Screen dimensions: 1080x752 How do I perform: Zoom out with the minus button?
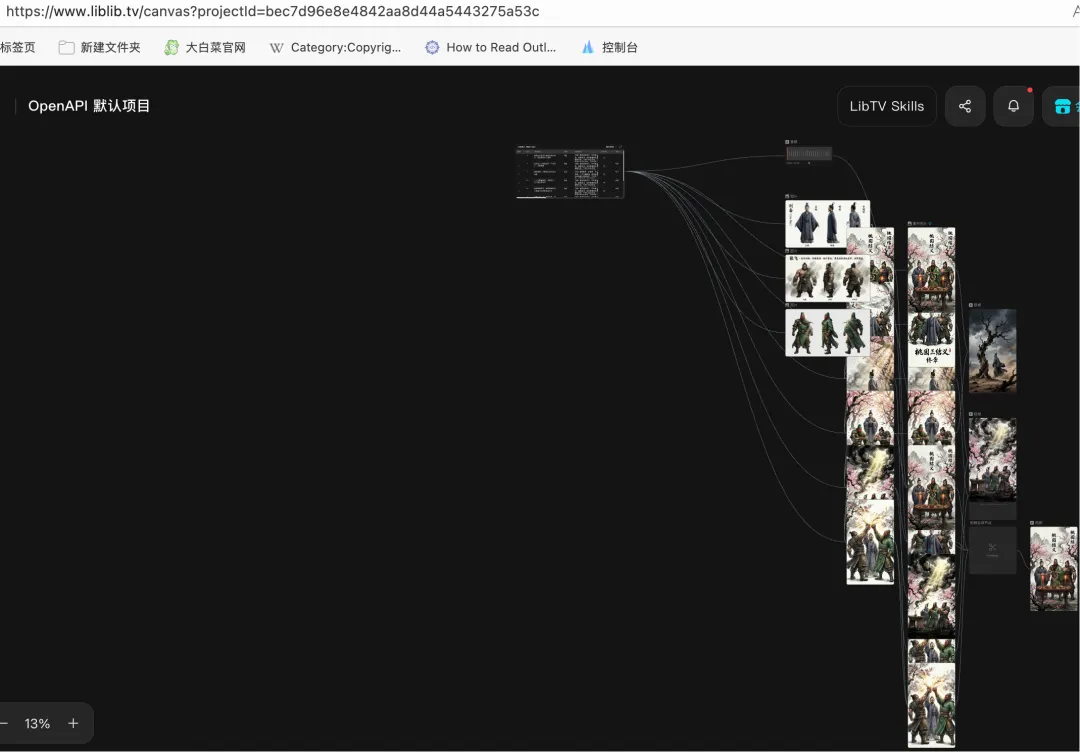(x=4, y=723)
